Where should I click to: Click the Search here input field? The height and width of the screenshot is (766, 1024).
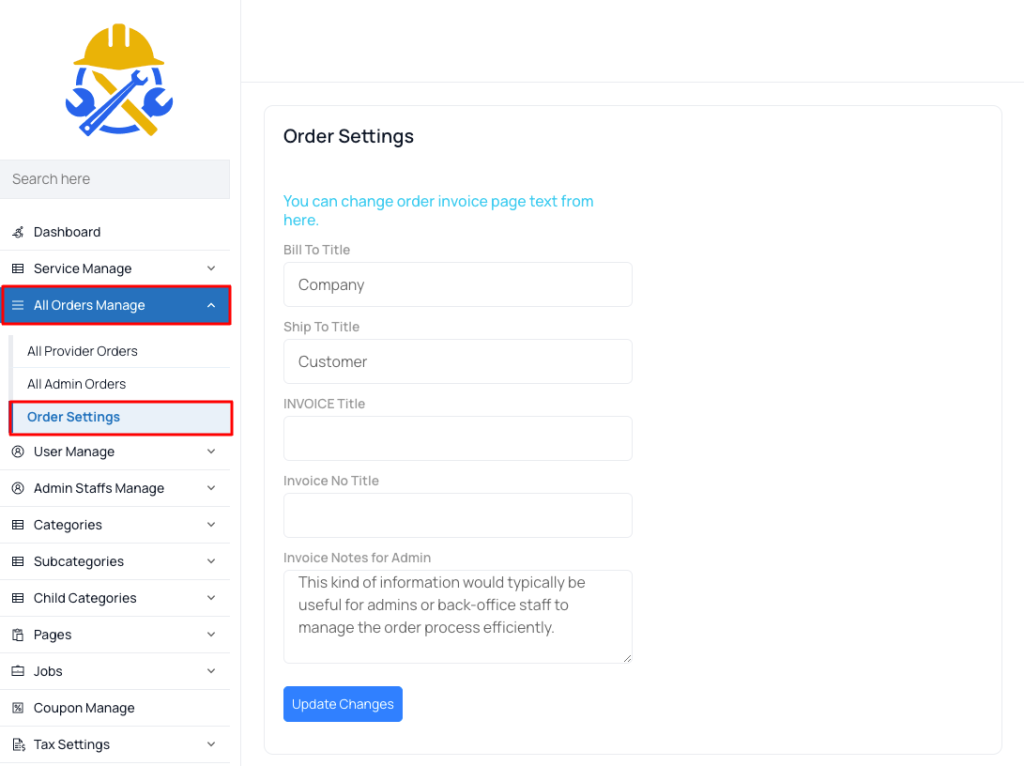tap(115, 179)
